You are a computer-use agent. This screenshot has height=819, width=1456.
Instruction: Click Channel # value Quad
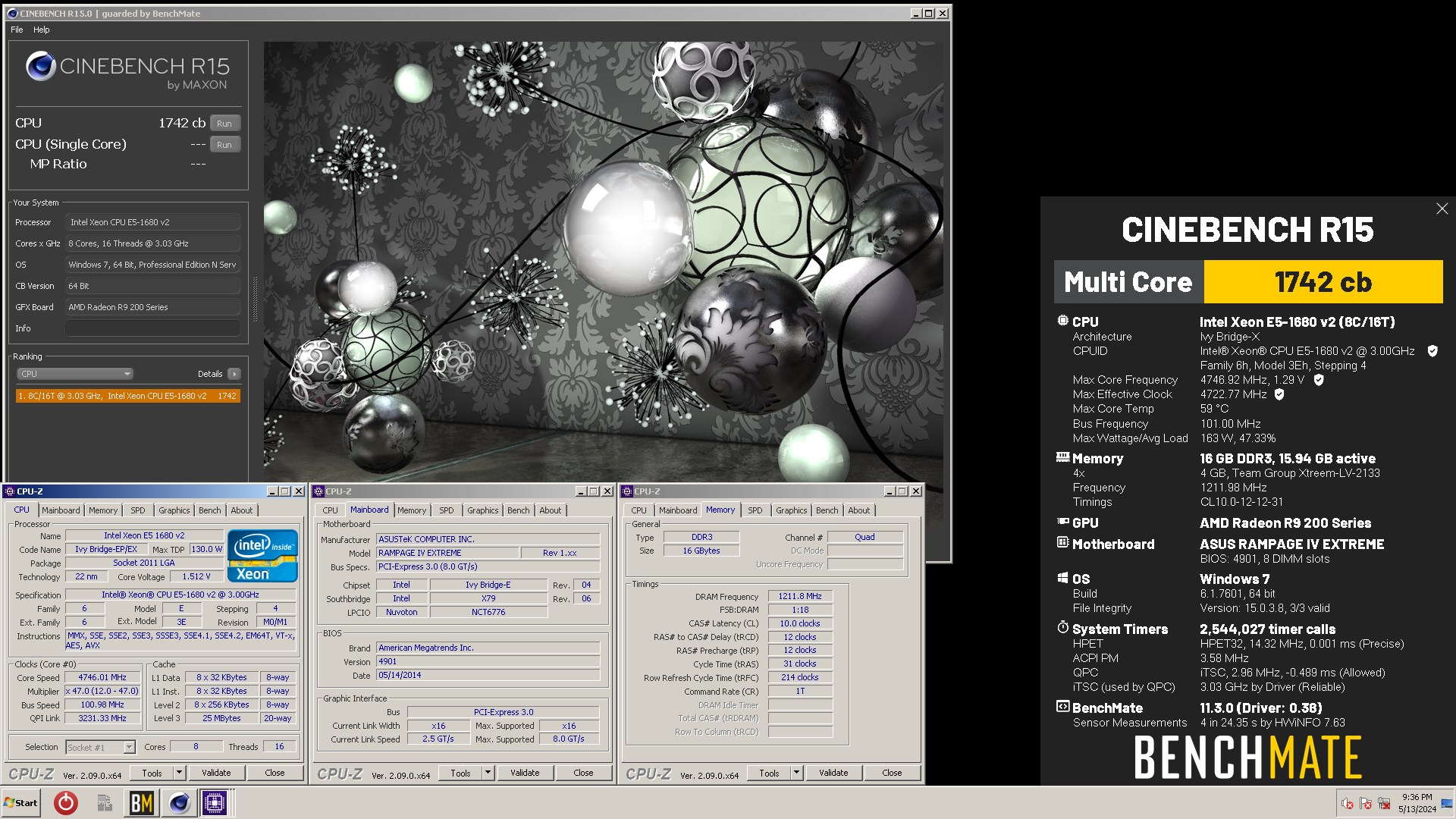pyautogui.click(x=864, y=537)
